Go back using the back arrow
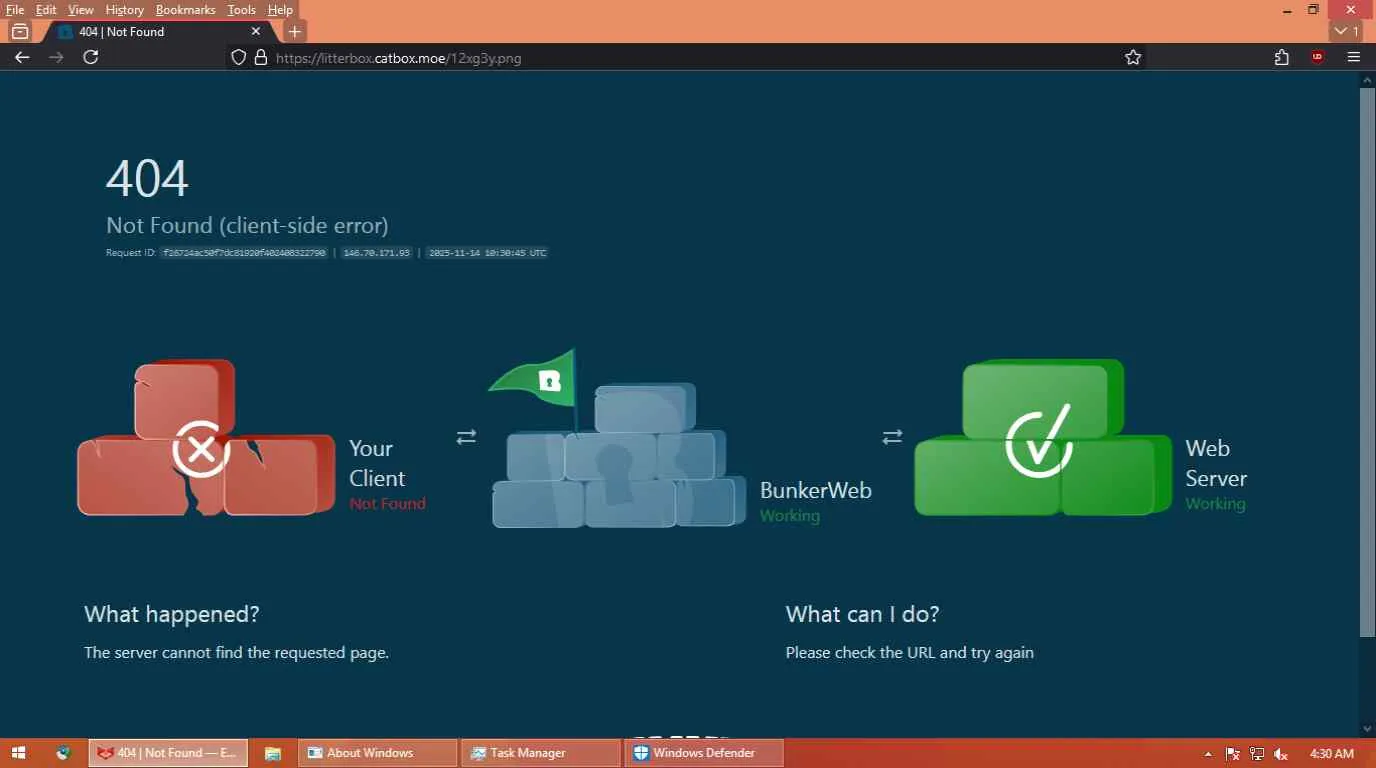 coord(22,57)
